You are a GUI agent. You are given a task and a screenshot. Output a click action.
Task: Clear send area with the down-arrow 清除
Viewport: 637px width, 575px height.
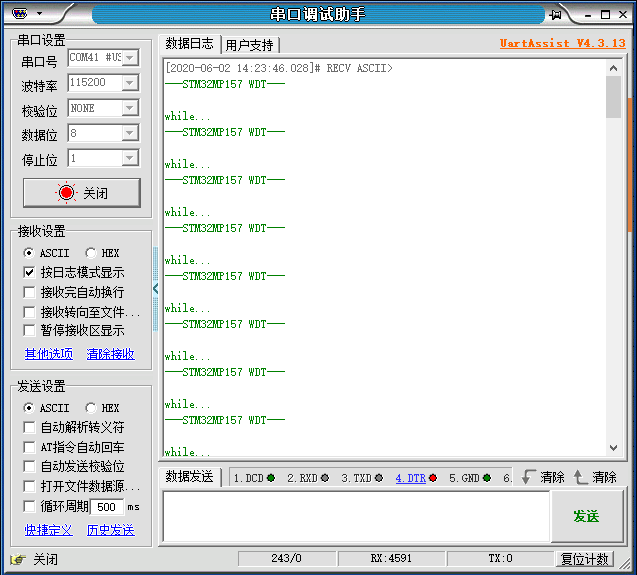click(543, 477)
